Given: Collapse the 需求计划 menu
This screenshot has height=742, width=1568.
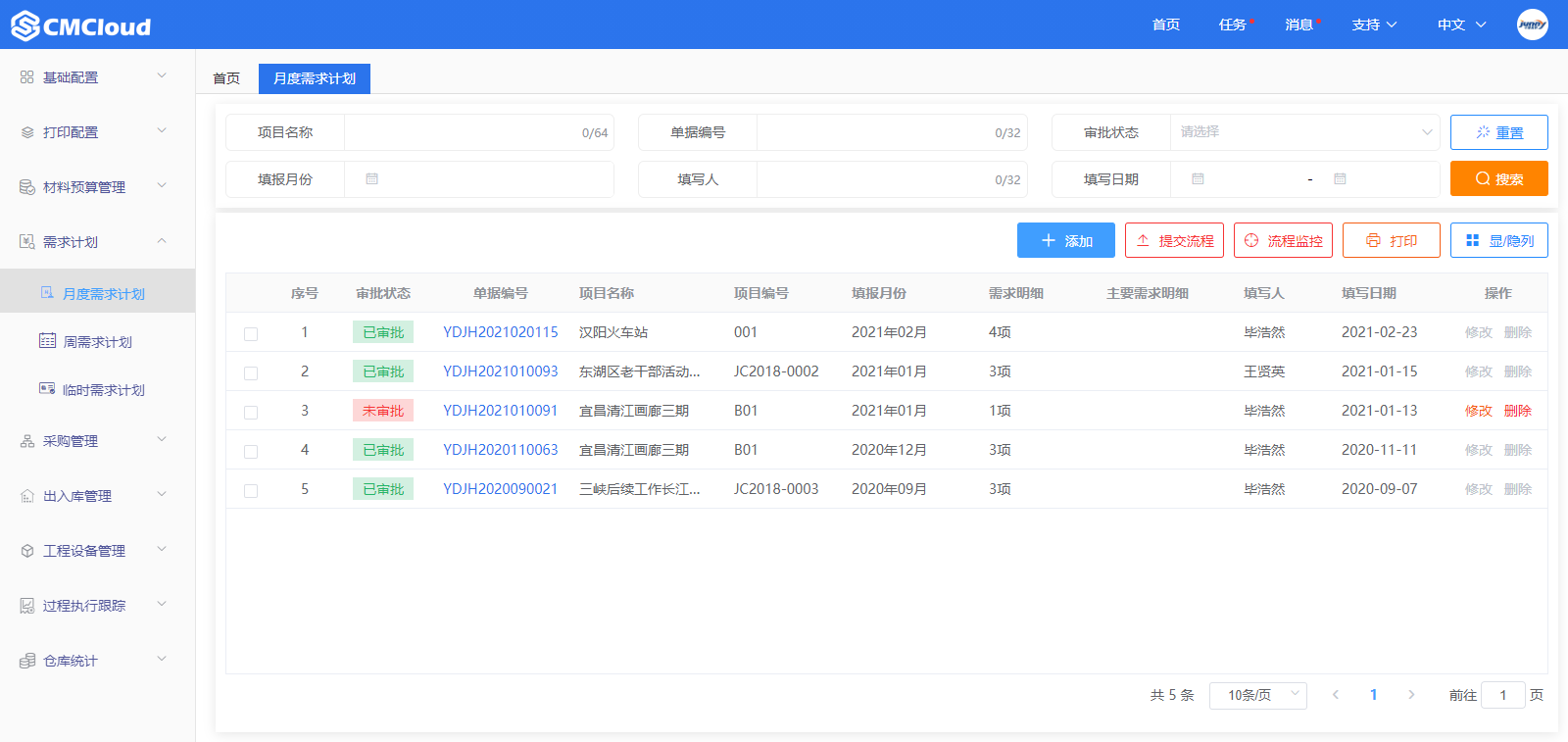Looking at the screenshot, I should [162, 240].
